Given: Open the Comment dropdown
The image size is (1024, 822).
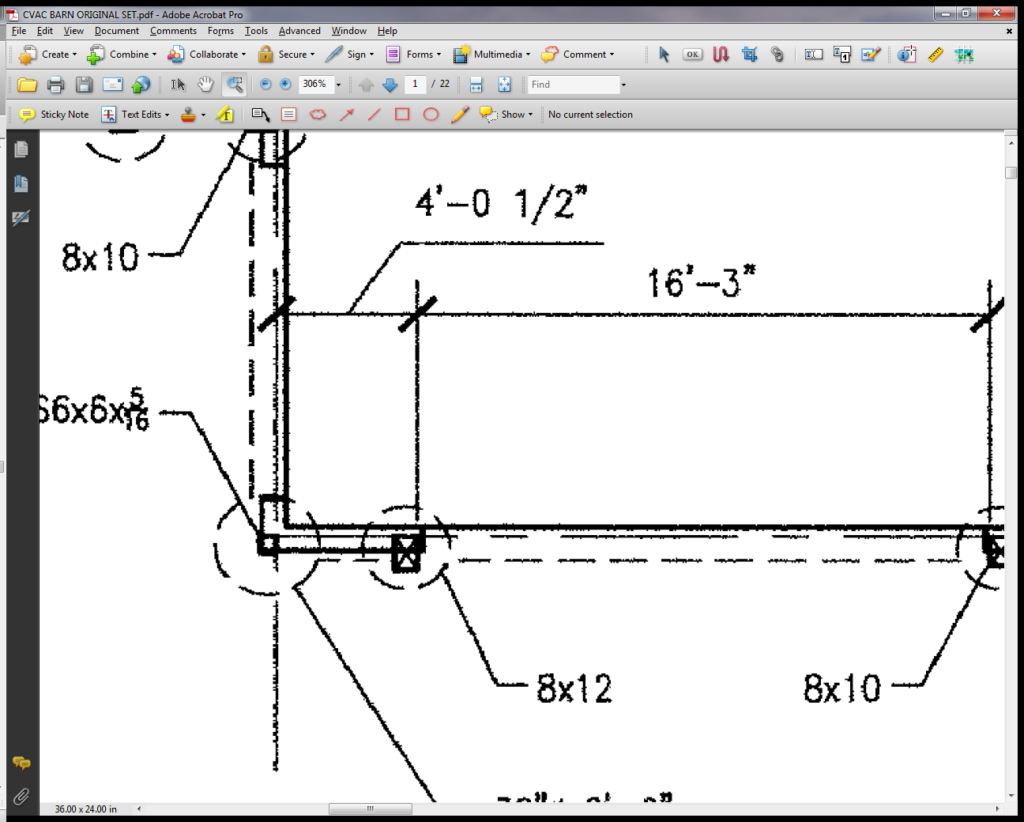Looking at the screenshot, I should pyautogui.click(x=578, y=54).
